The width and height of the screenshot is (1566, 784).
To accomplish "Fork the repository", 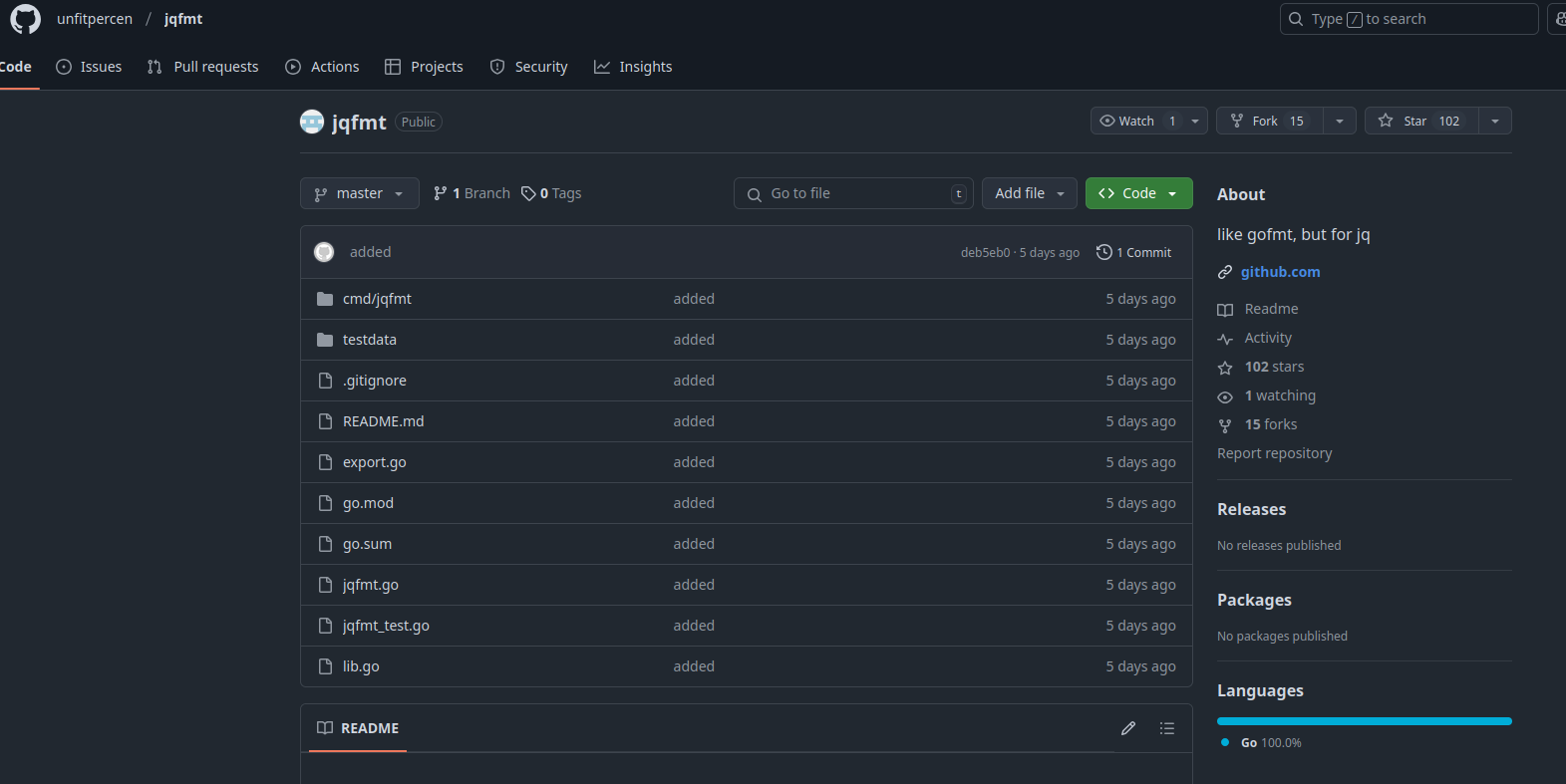I will click(x=1270, y=121).
